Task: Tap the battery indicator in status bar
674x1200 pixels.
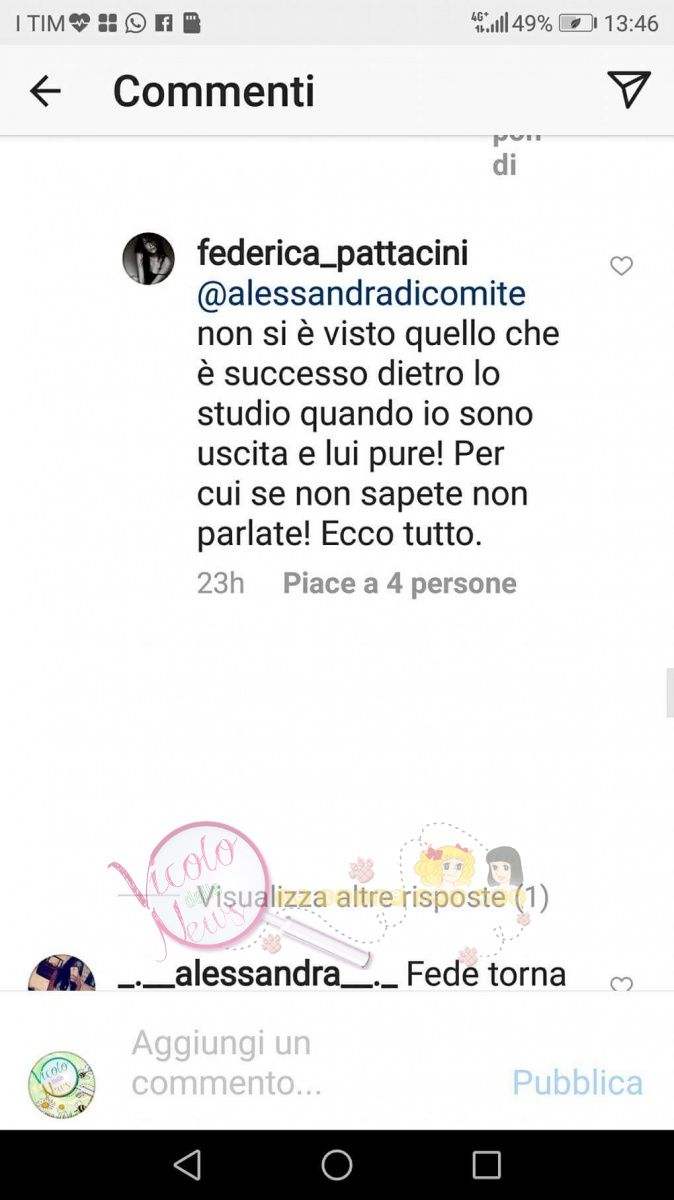Action: click(x=577, y=22)
